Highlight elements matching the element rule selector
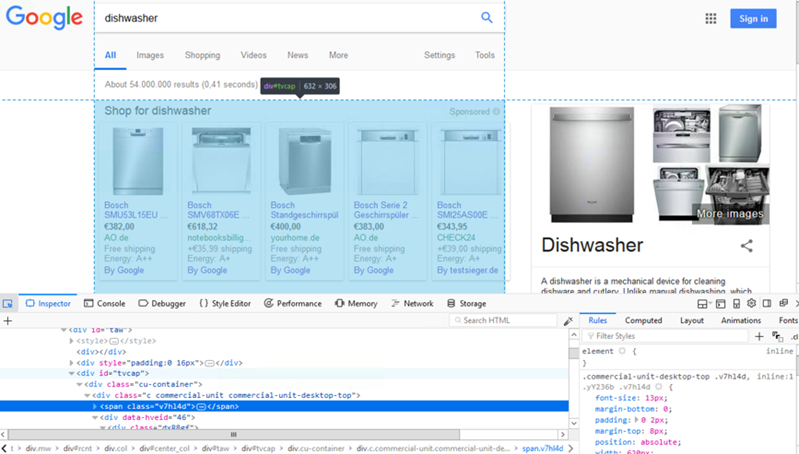This screenshot has height=454, width=799. [622, 351]
